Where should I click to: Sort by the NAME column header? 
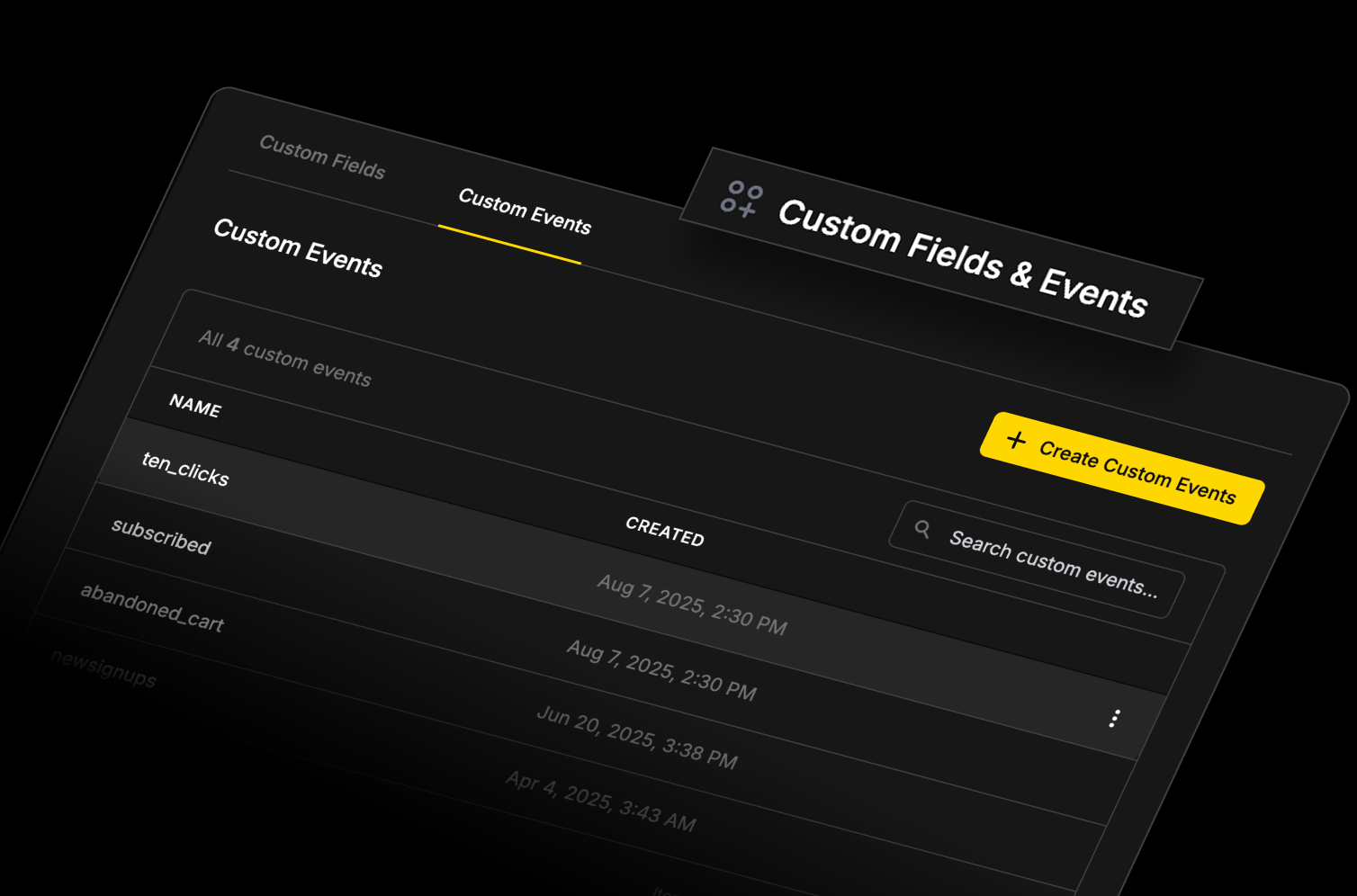(195, 407)
